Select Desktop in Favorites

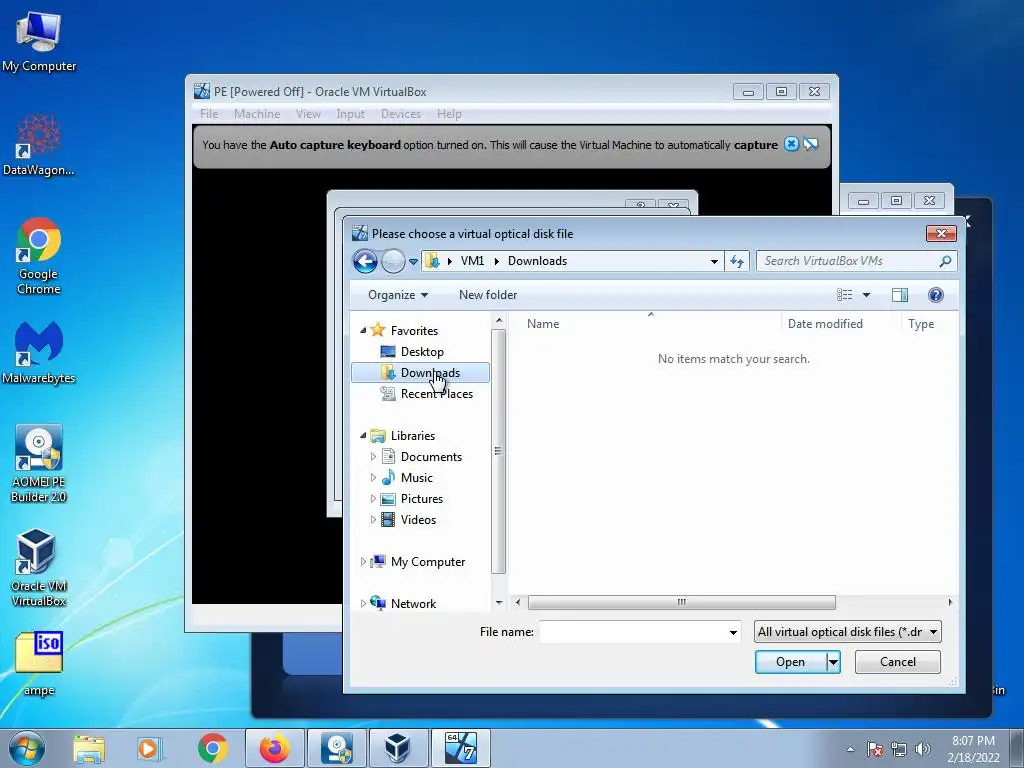422,351
